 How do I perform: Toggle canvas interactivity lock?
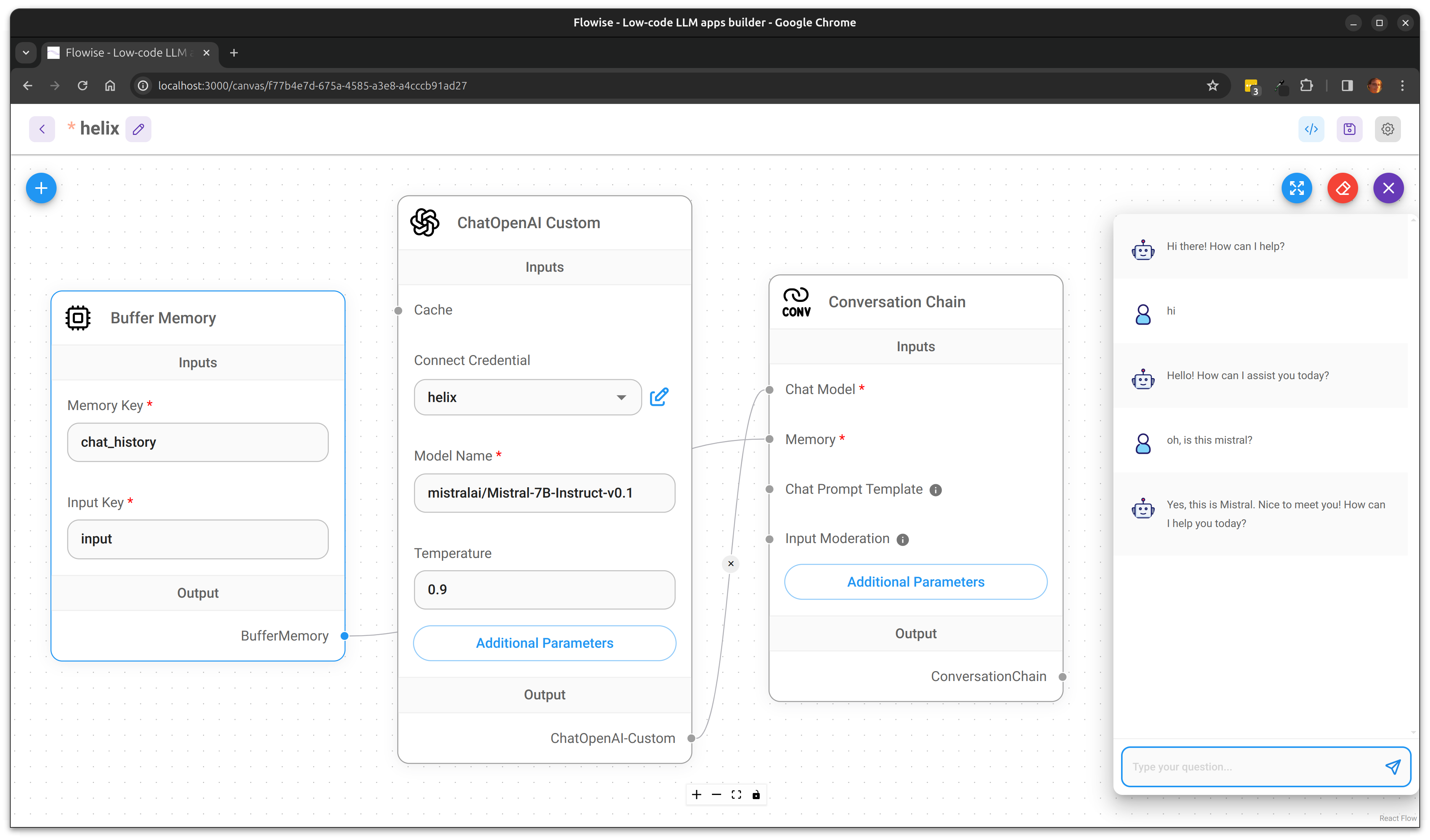(x=756, y=795)
